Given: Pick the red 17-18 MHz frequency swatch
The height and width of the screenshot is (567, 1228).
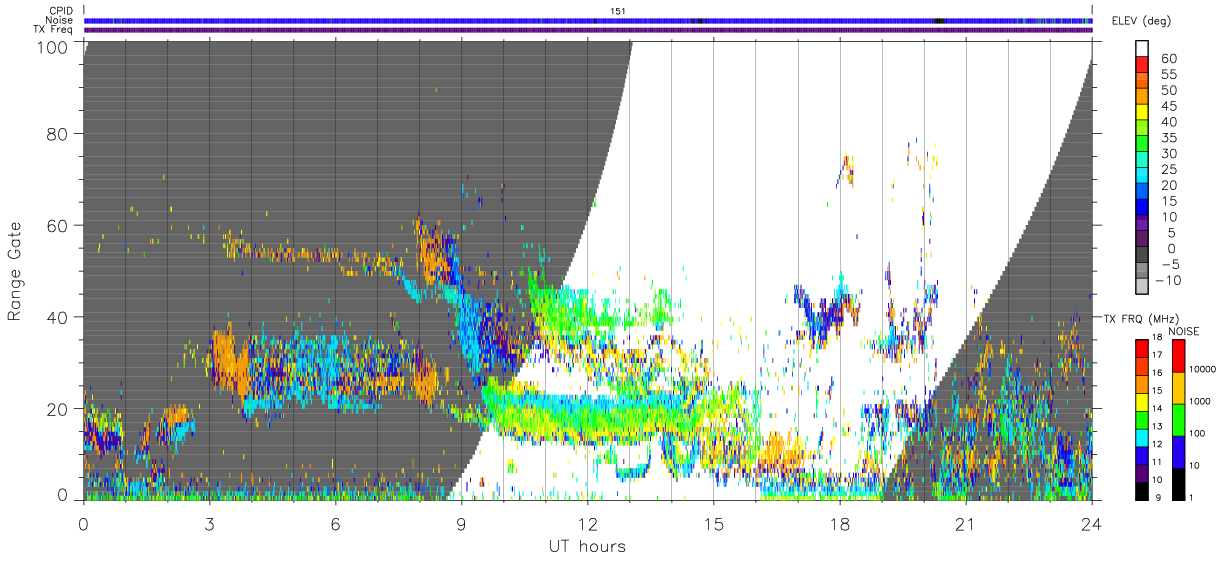Looking at the screenshot, I should [1142, 348].
